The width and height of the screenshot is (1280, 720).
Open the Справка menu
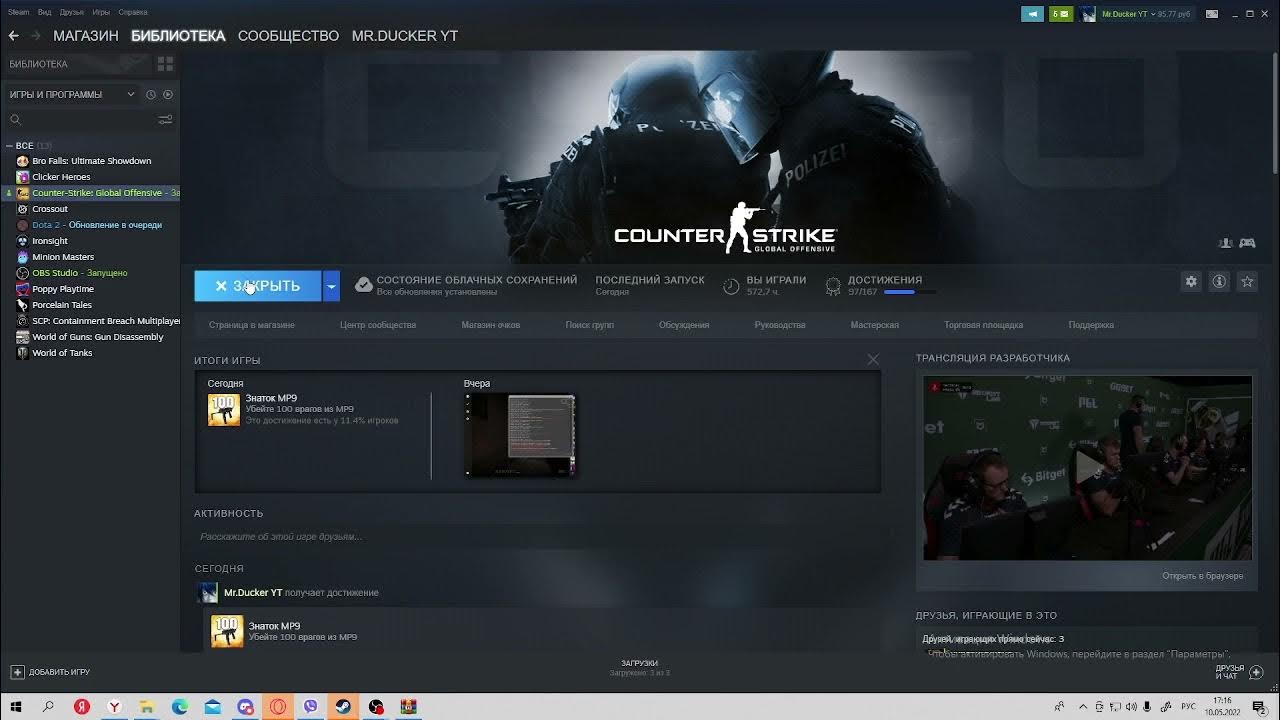pyautogui.click(x=133, y=12)
